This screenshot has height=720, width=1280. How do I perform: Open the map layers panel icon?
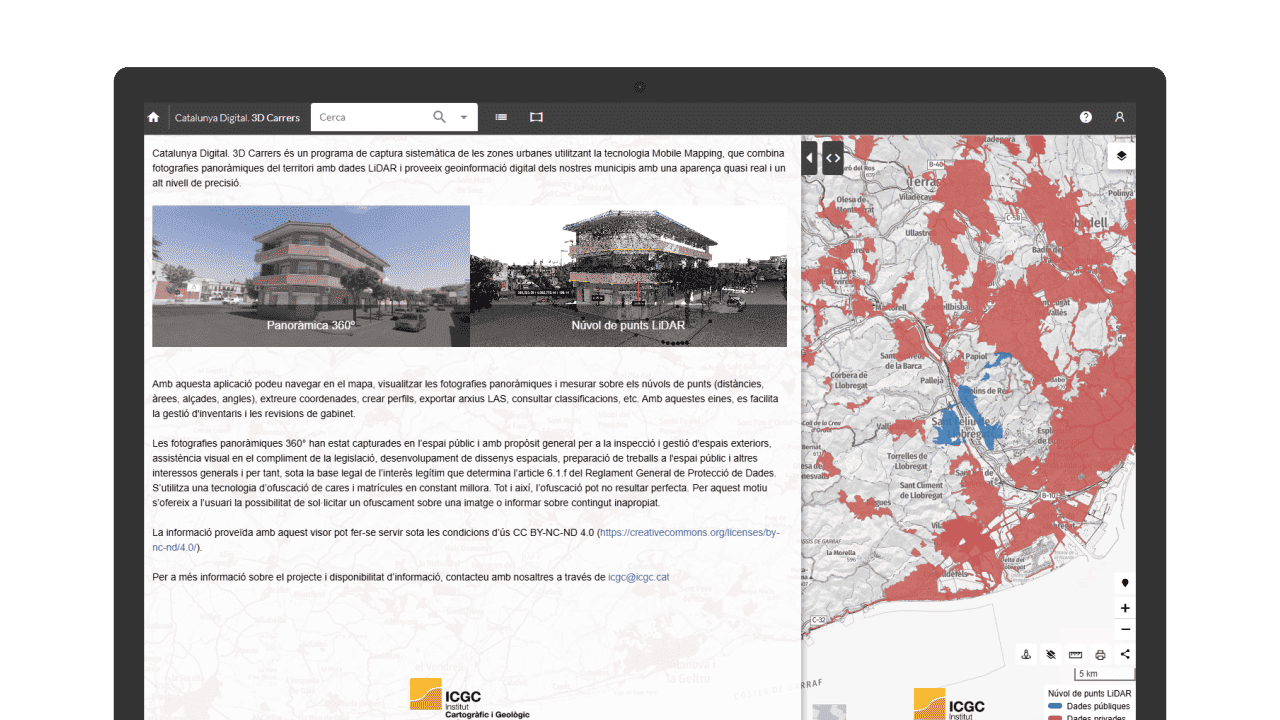(x=1121, y=156)
